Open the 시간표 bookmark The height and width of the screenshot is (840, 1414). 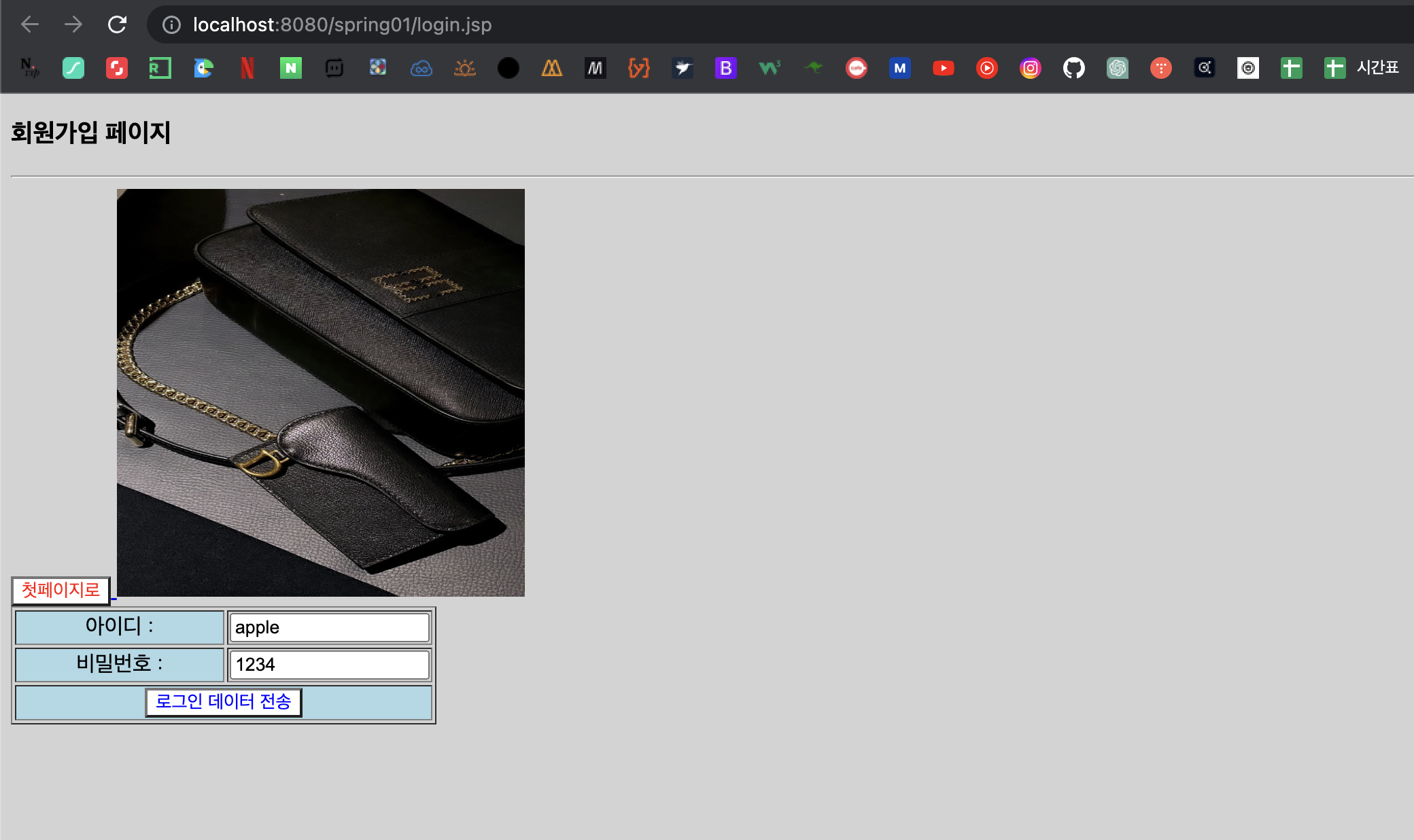tap(1362, 68)
